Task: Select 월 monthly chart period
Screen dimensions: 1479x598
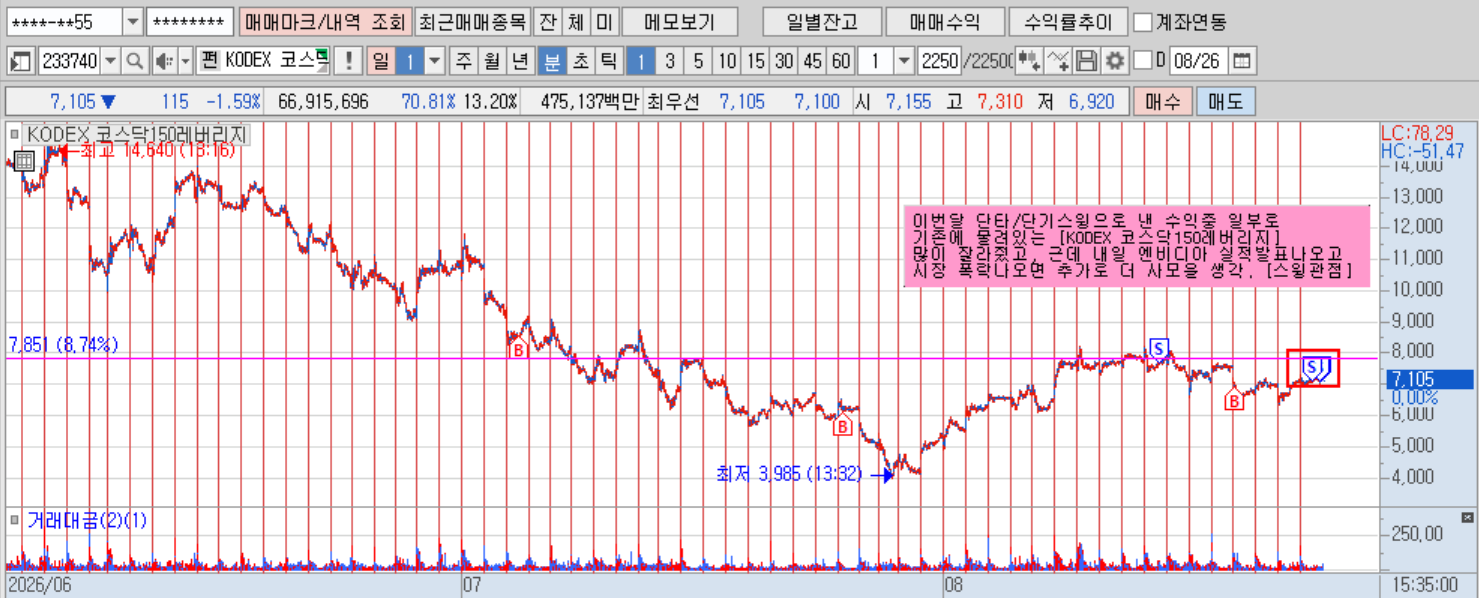Action: pos(492,62)
